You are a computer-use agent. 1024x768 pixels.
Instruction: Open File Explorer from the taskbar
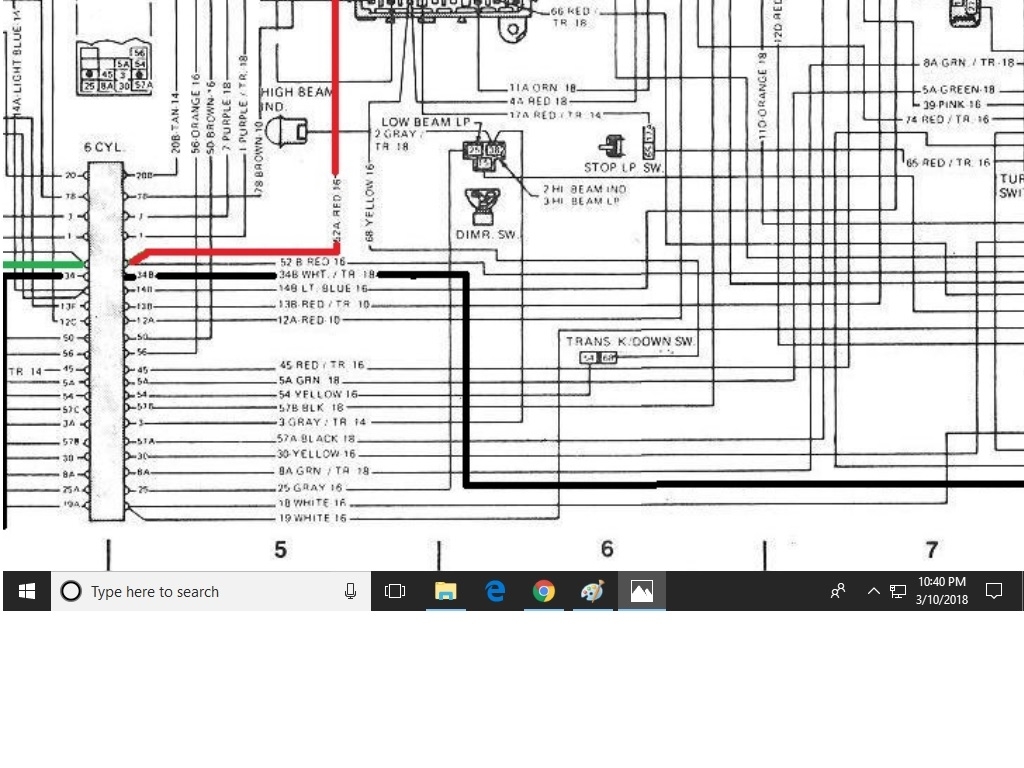tap(445, 592)
